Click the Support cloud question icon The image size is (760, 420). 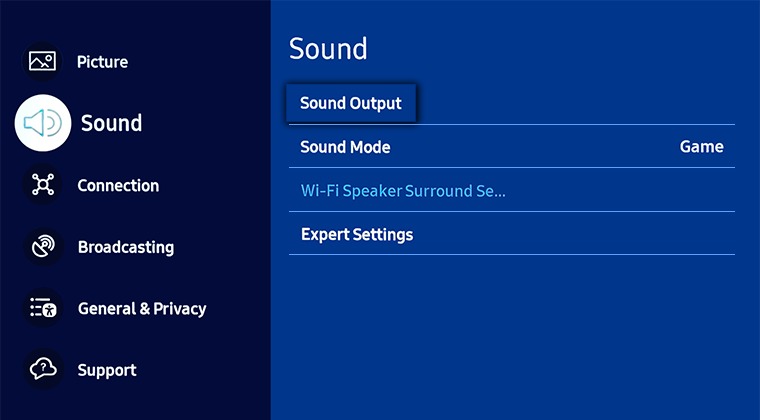coord(43,370)
